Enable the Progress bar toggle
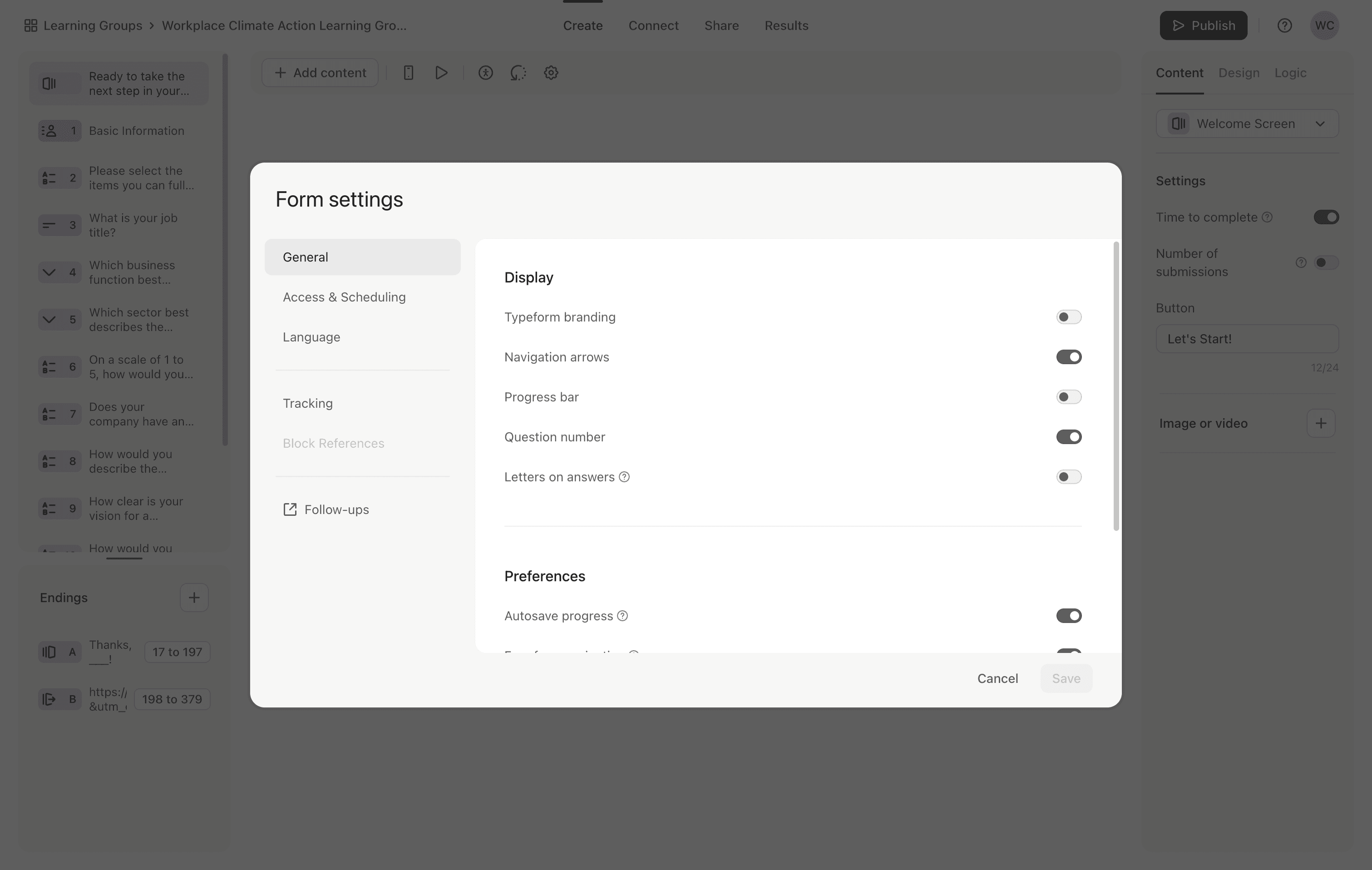Image resolution: width=1372 pixels, height=870 pixels. 1068,397
